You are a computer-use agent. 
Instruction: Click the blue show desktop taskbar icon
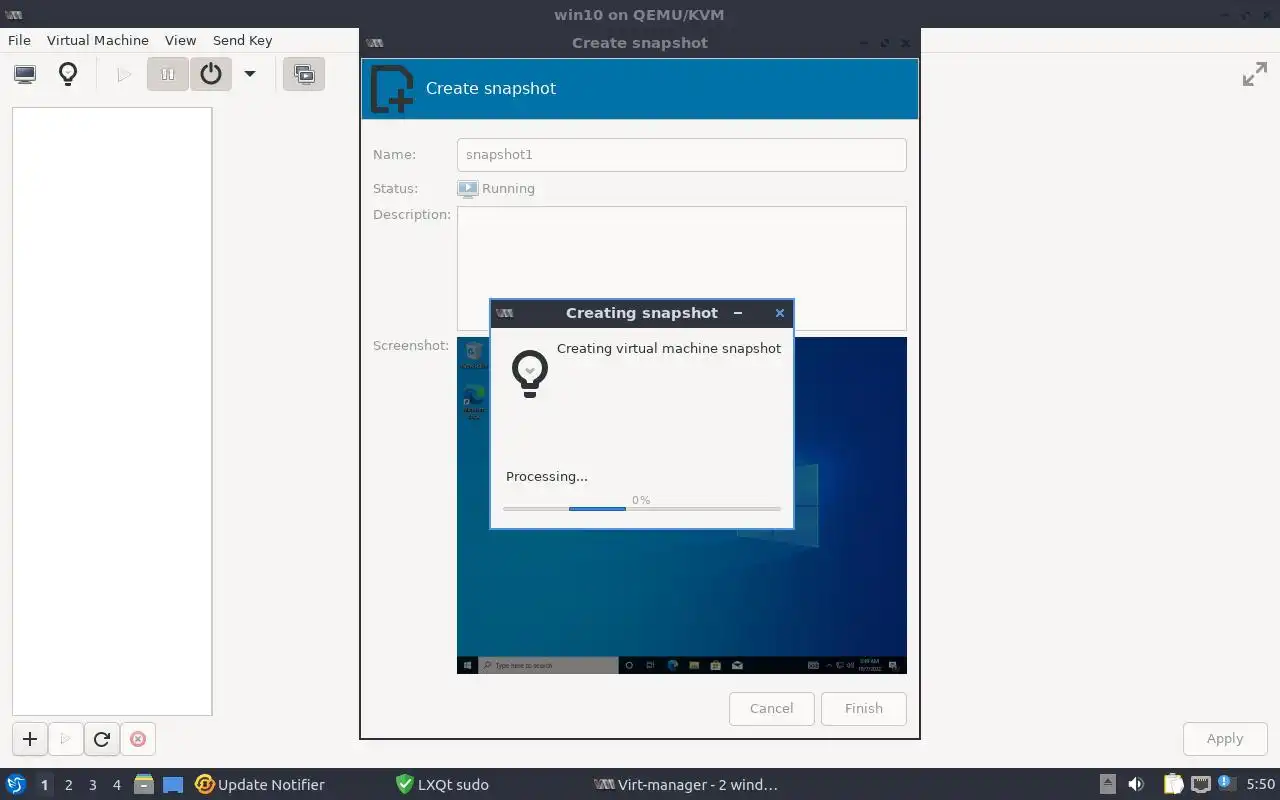173,785
